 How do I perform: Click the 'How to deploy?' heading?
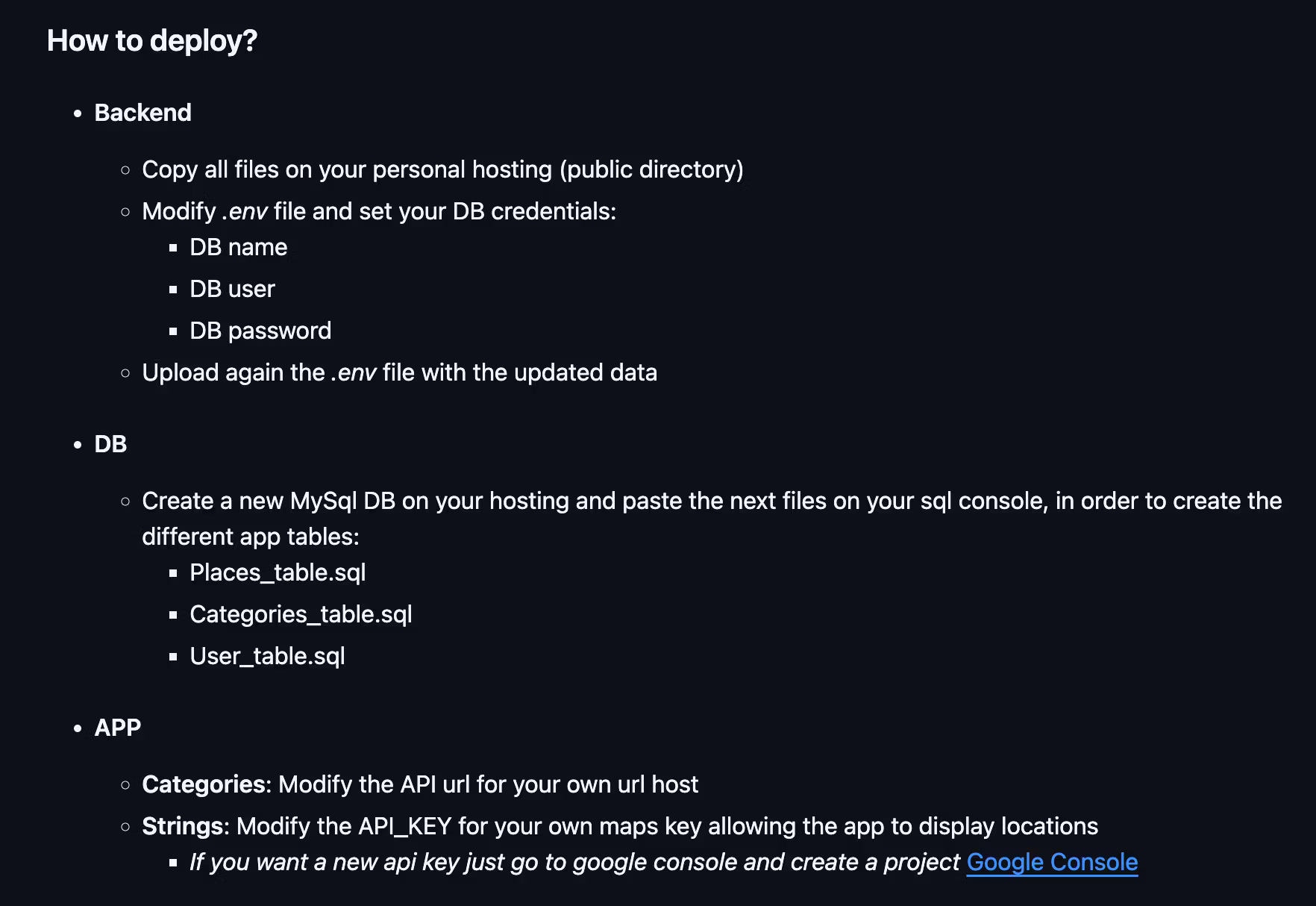click(152, 41)
